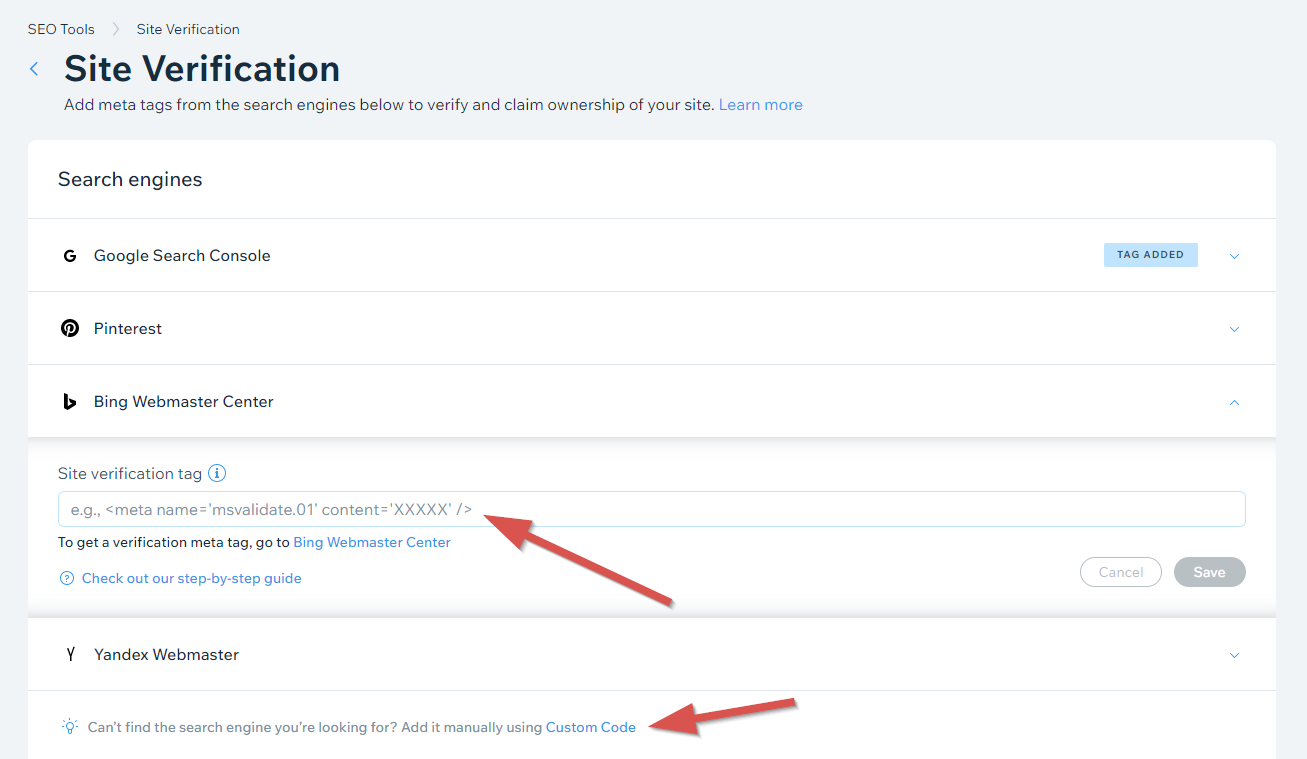Click the Pinterest logo icon
Viewport: 1307px width, 759px height.
70,328
